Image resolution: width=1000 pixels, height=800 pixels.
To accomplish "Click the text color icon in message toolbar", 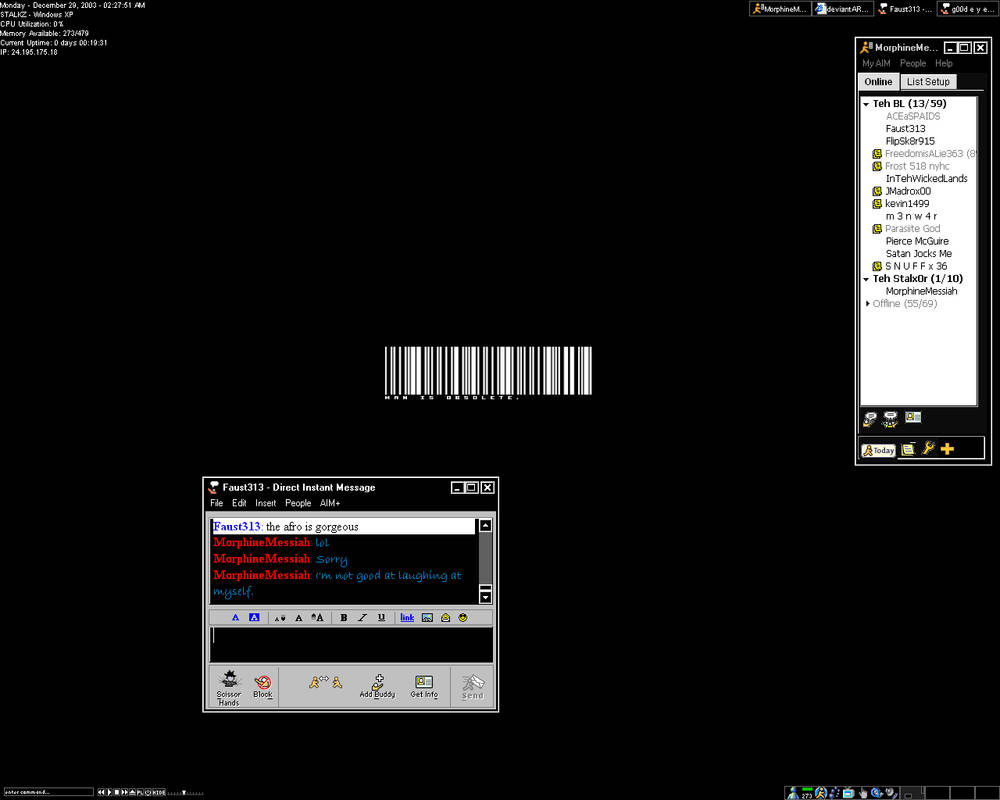I will pos(235,618).
